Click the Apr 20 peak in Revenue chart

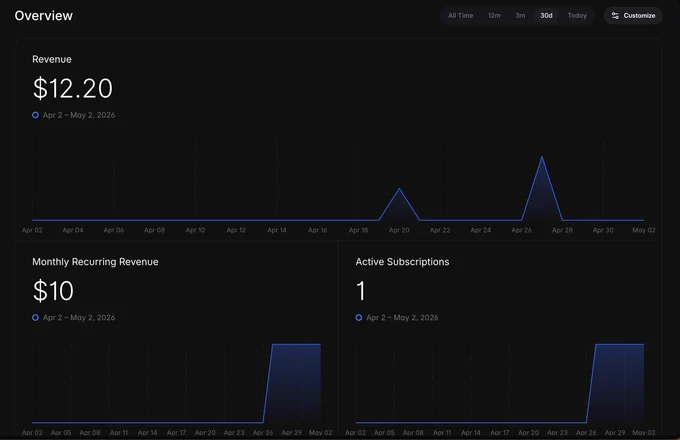399,189
